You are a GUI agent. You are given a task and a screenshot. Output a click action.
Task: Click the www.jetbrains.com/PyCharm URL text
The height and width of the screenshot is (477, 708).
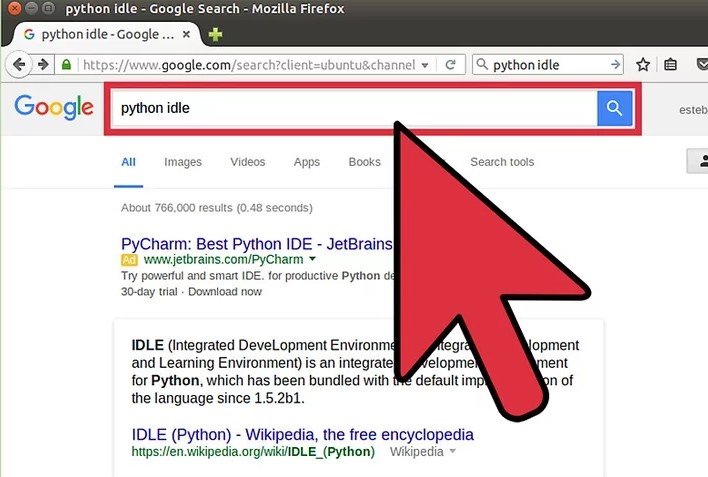coord(224,260)
